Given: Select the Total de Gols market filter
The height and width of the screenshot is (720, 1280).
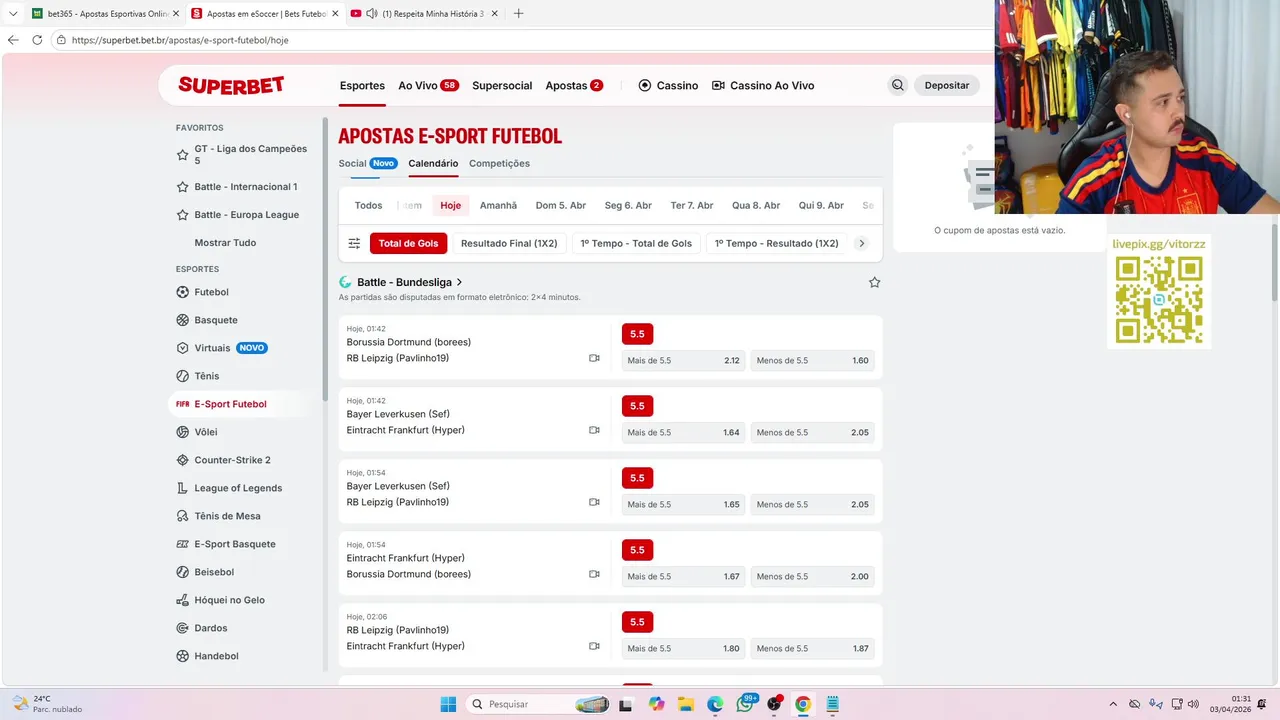Looking at the screenshot, I should click(x=408, y=243).
